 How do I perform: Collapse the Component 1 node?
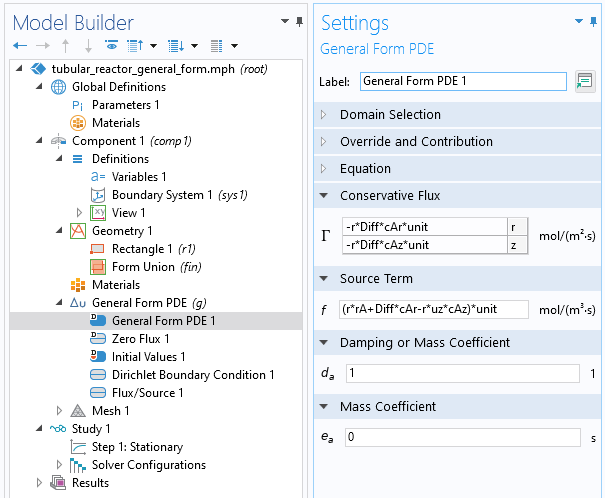[39, 141]
